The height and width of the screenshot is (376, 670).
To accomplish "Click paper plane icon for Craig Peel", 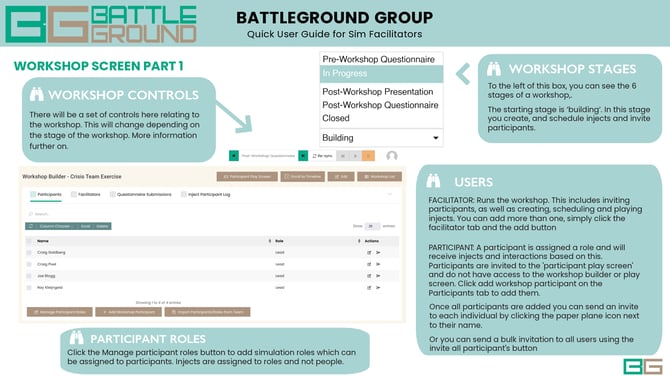I will click(378, 264).
